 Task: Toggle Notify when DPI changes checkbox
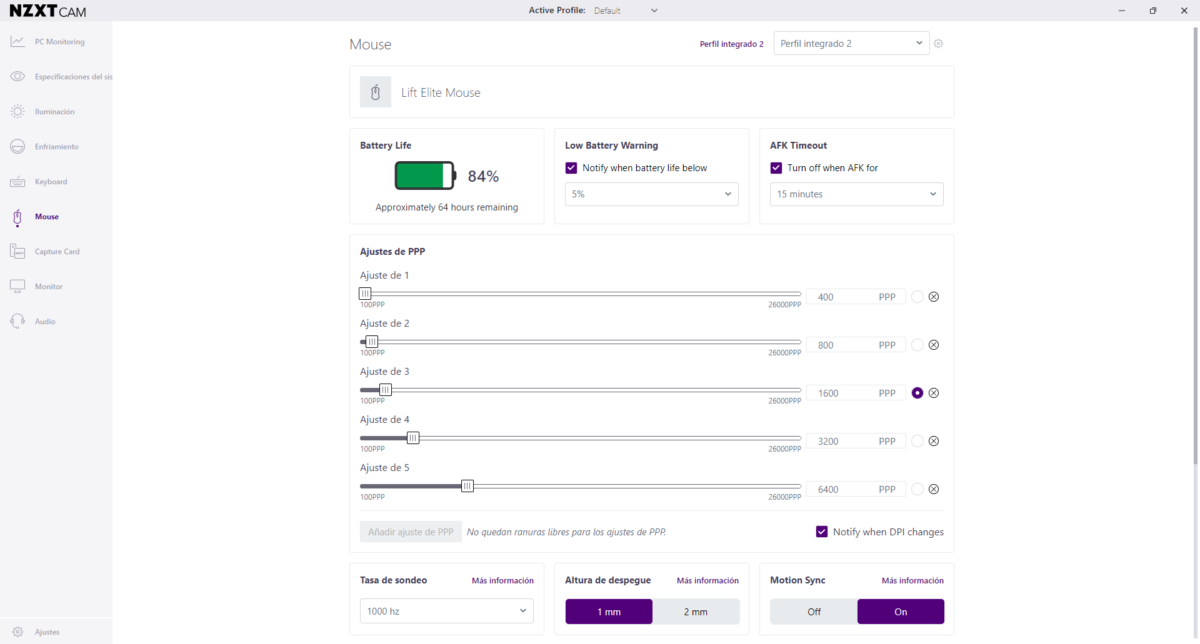click(822, 532)
